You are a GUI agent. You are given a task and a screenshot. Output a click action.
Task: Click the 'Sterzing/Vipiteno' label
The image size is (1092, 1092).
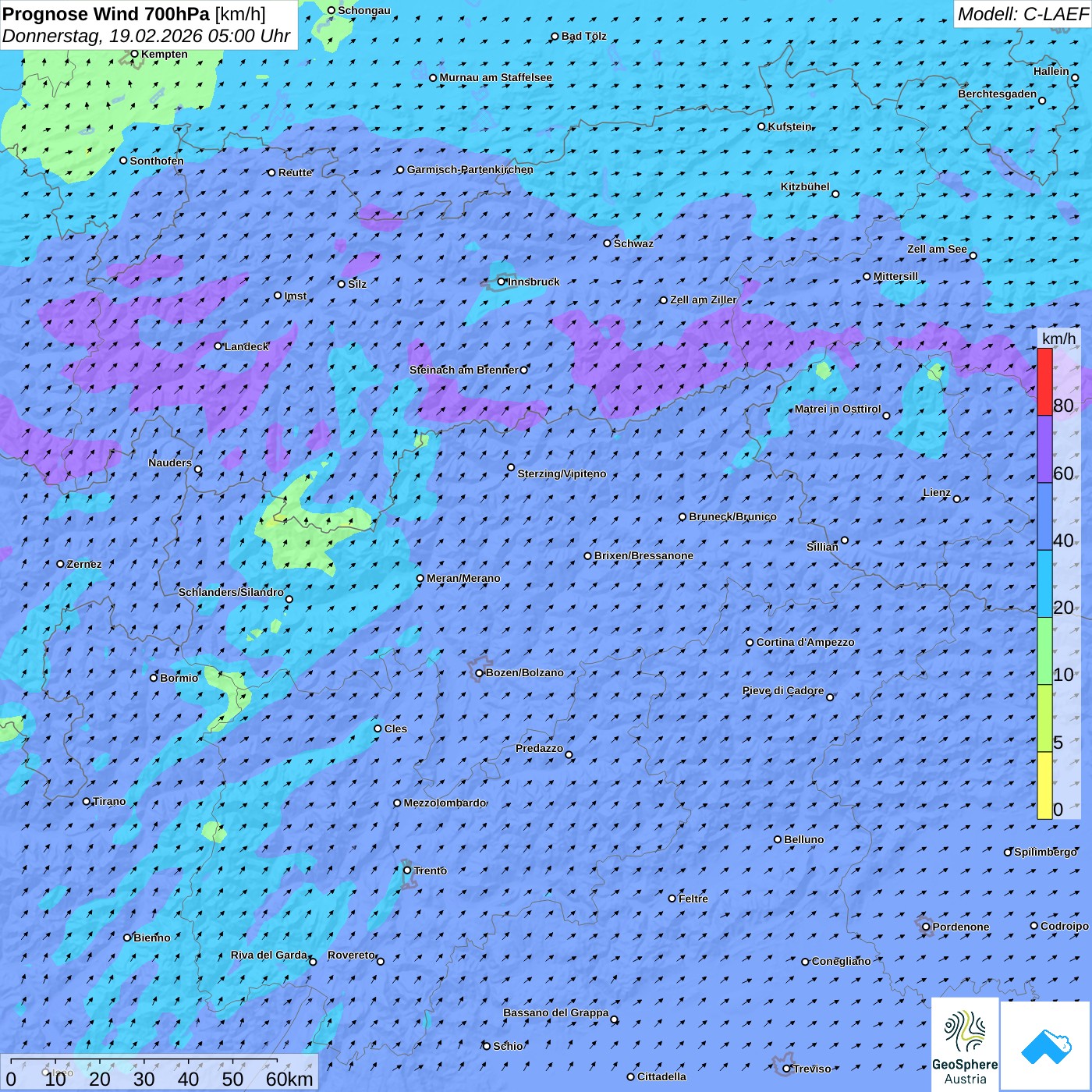coord(562,473)
